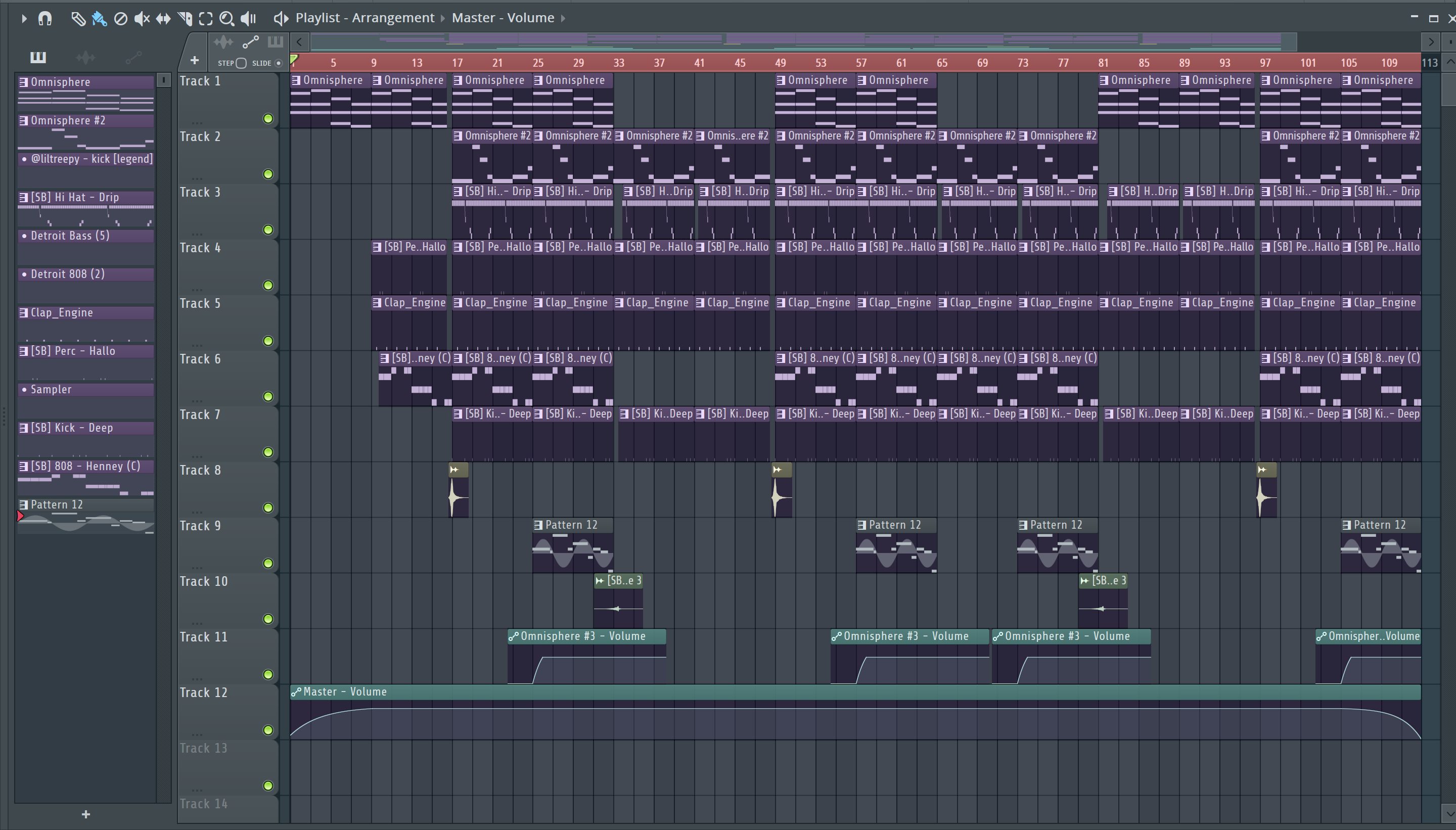Expand the arrow after Master - Volume
Image resolution: width=1456 pixels, height=830 pixels.
[563, 18]
